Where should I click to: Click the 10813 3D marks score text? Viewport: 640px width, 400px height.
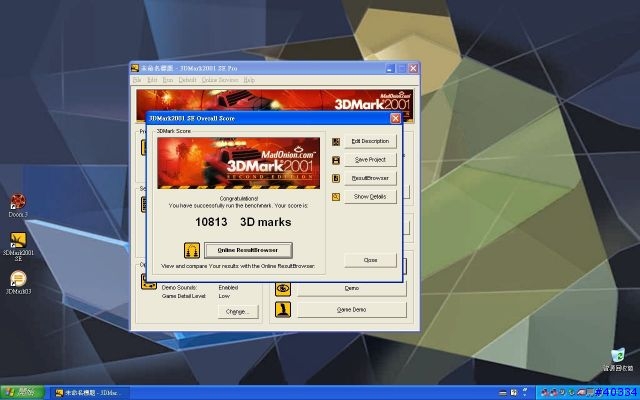click(243, 222)
